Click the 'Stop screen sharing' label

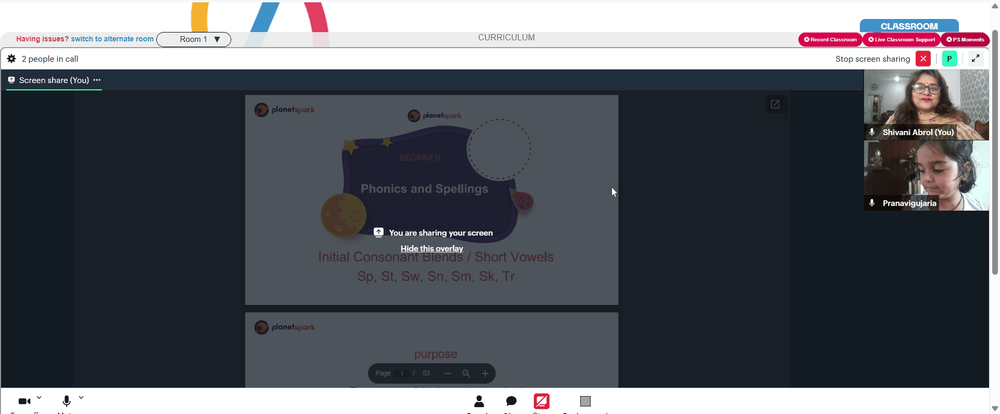coord(872,59)
